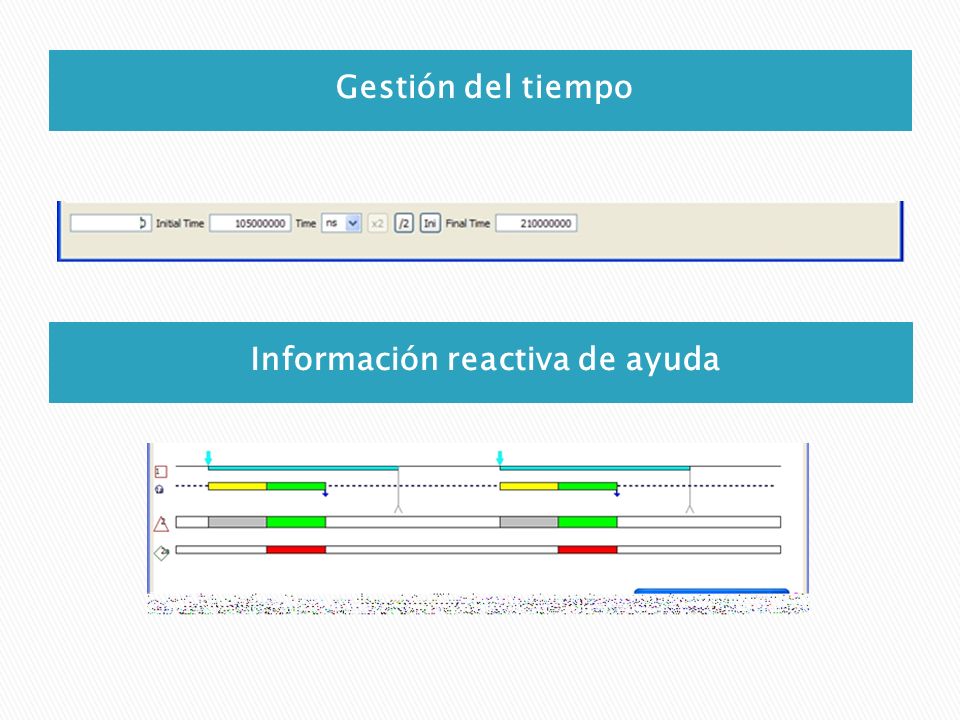Image resolution: width=960 pixels, height=720 pixels.
Task: Click the second gray segment in triangle row
Action: [x=529, y=522]
